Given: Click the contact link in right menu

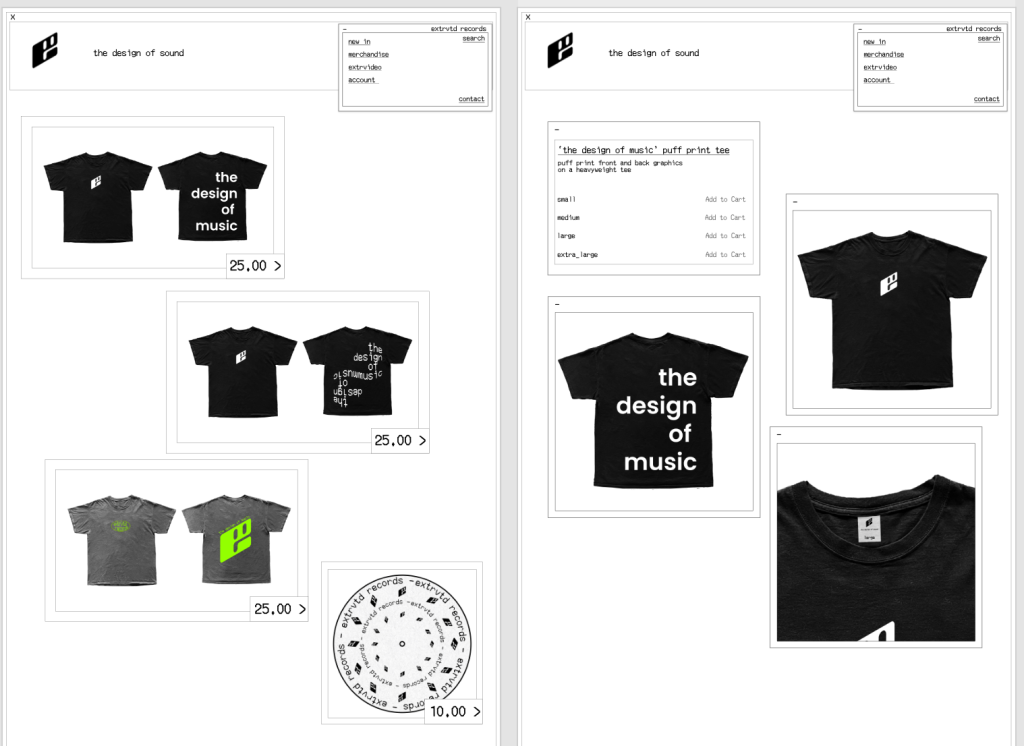Looking at the screenshot, I should point(986,99).
